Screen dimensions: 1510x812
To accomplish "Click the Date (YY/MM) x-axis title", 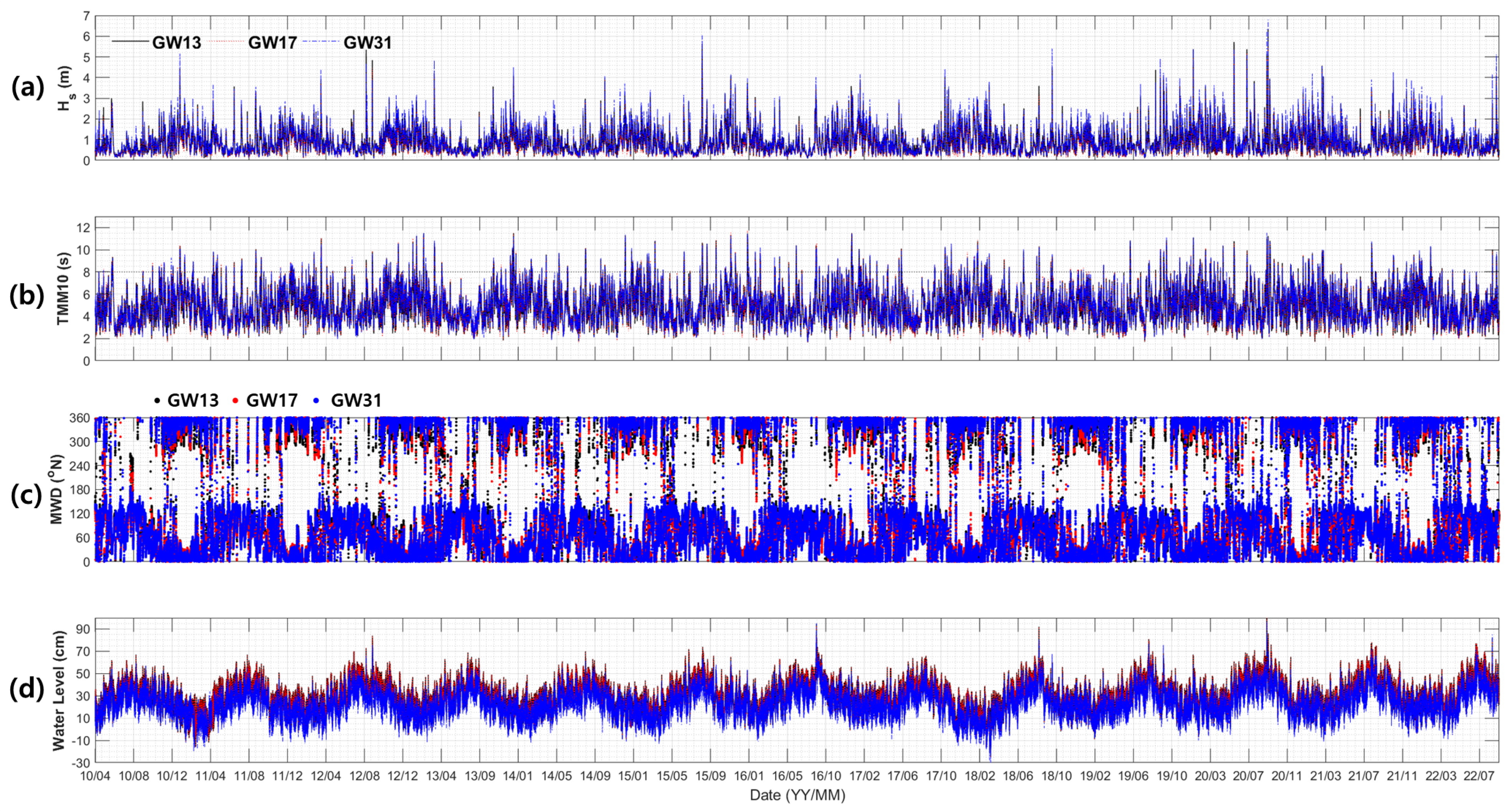I will click(797, 795).
